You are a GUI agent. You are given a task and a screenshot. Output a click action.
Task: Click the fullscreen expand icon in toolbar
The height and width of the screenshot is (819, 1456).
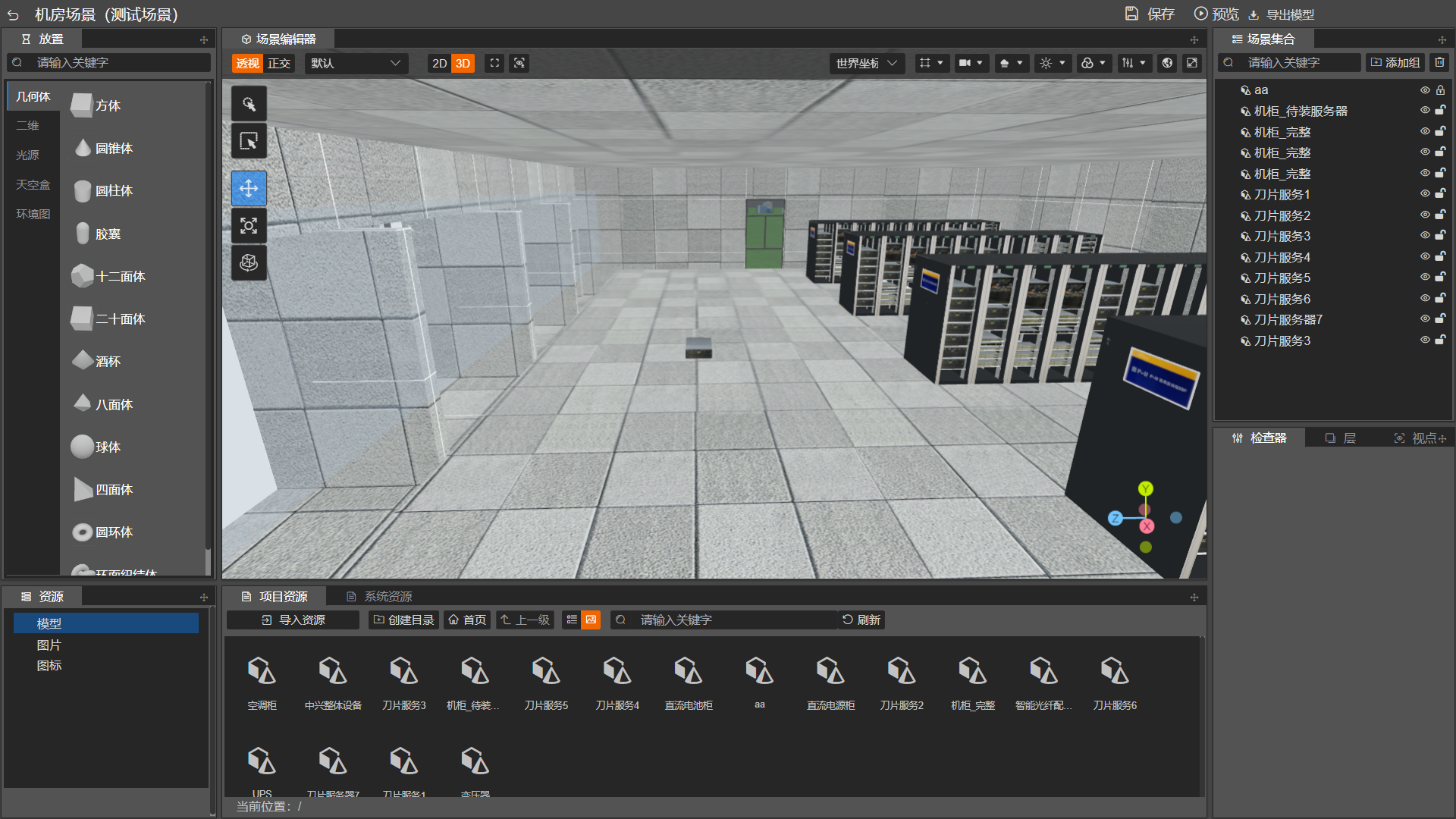pos(1192,63)
